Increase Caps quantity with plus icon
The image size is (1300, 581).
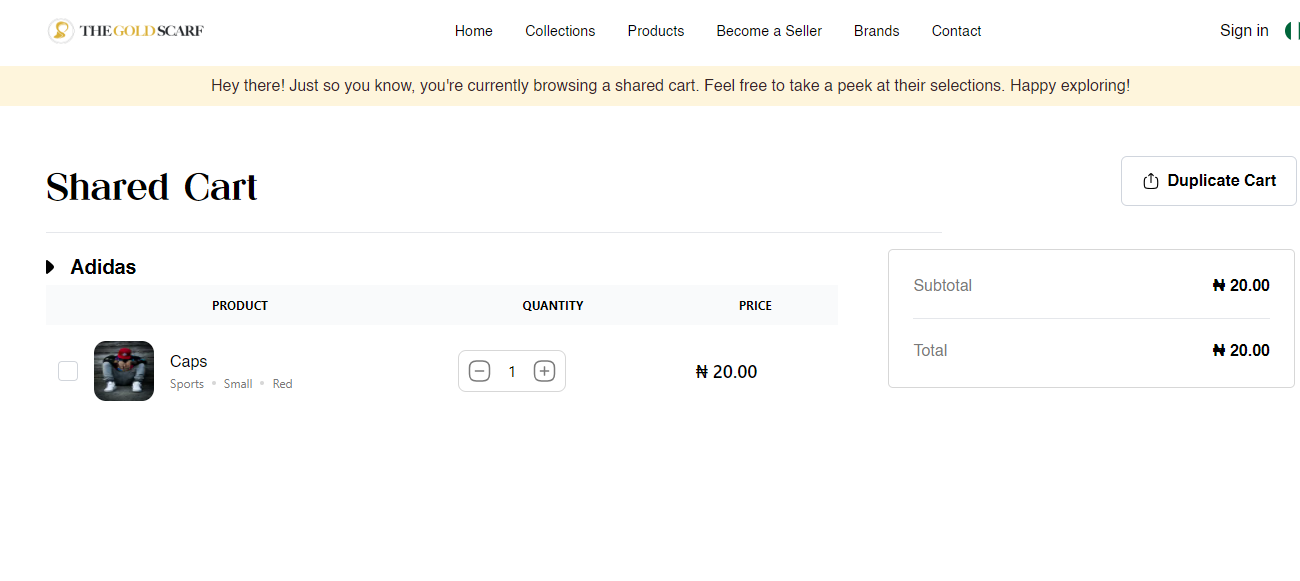544,372
